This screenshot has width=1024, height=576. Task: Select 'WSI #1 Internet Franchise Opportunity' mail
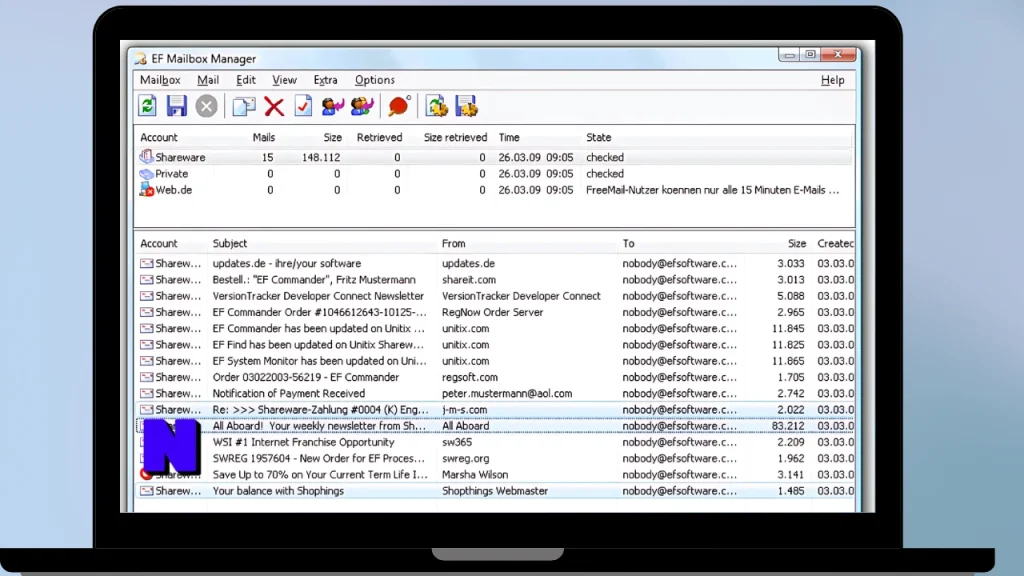pyautogui.click(x=303, y=442)
